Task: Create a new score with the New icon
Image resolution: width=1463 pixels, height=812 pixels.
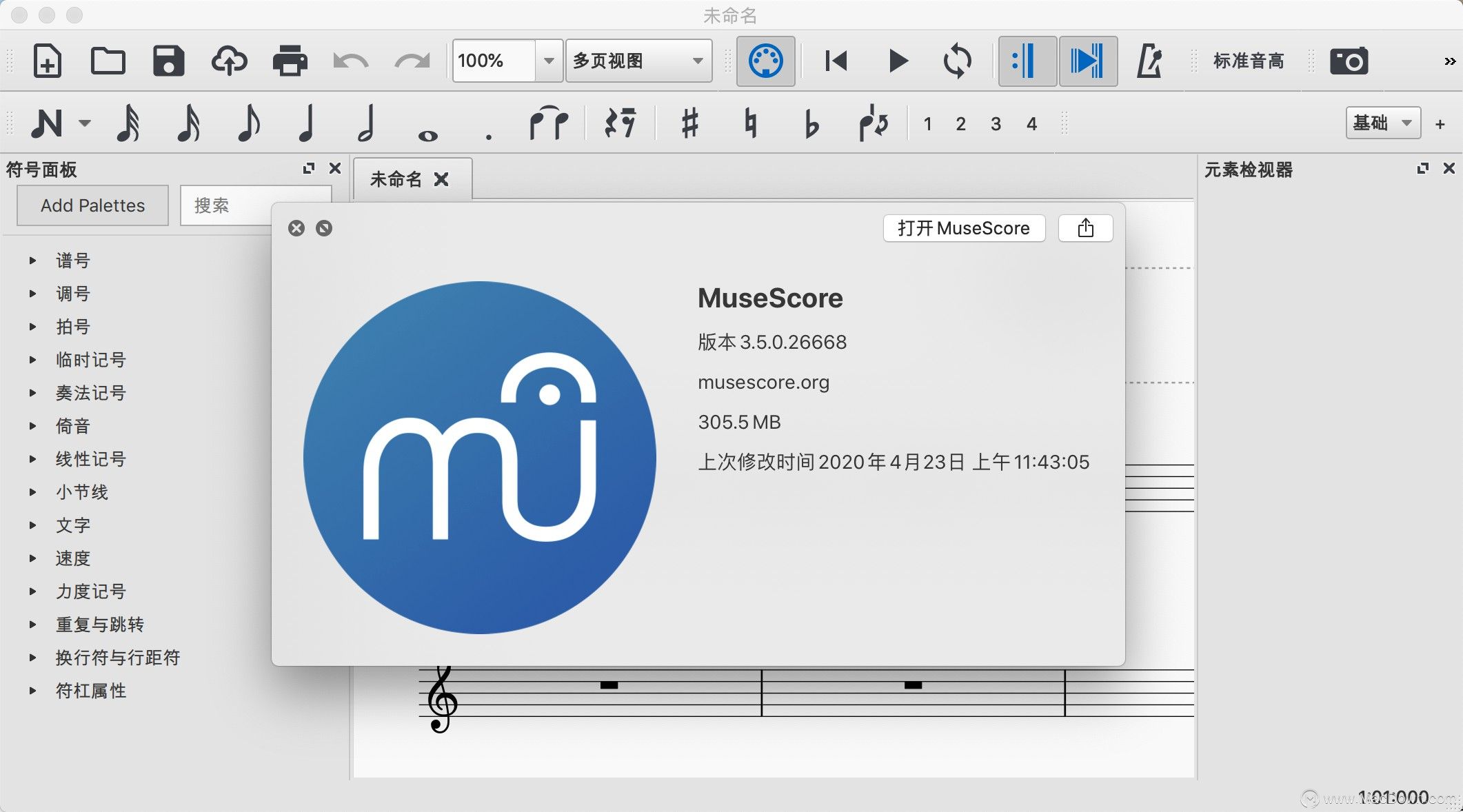Action: coord(48,61)
